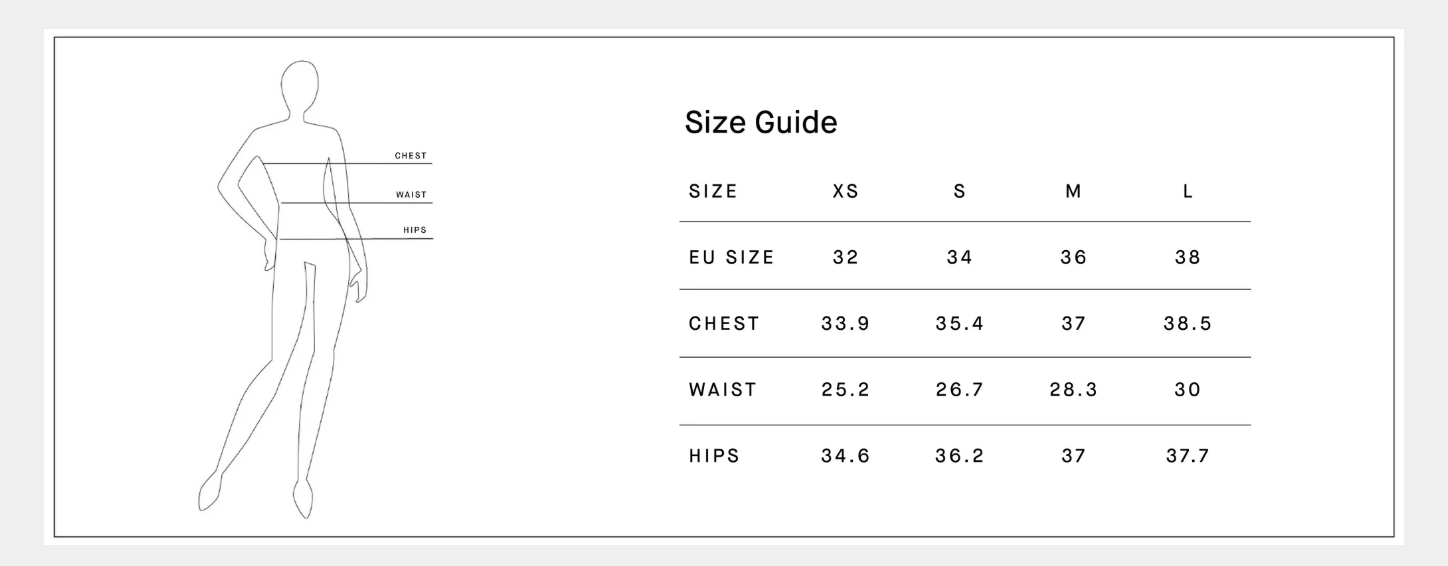This screenshot has width=1448, height=566.
Task: Select waist measurement 26.7
Action: tap(959, 390)
